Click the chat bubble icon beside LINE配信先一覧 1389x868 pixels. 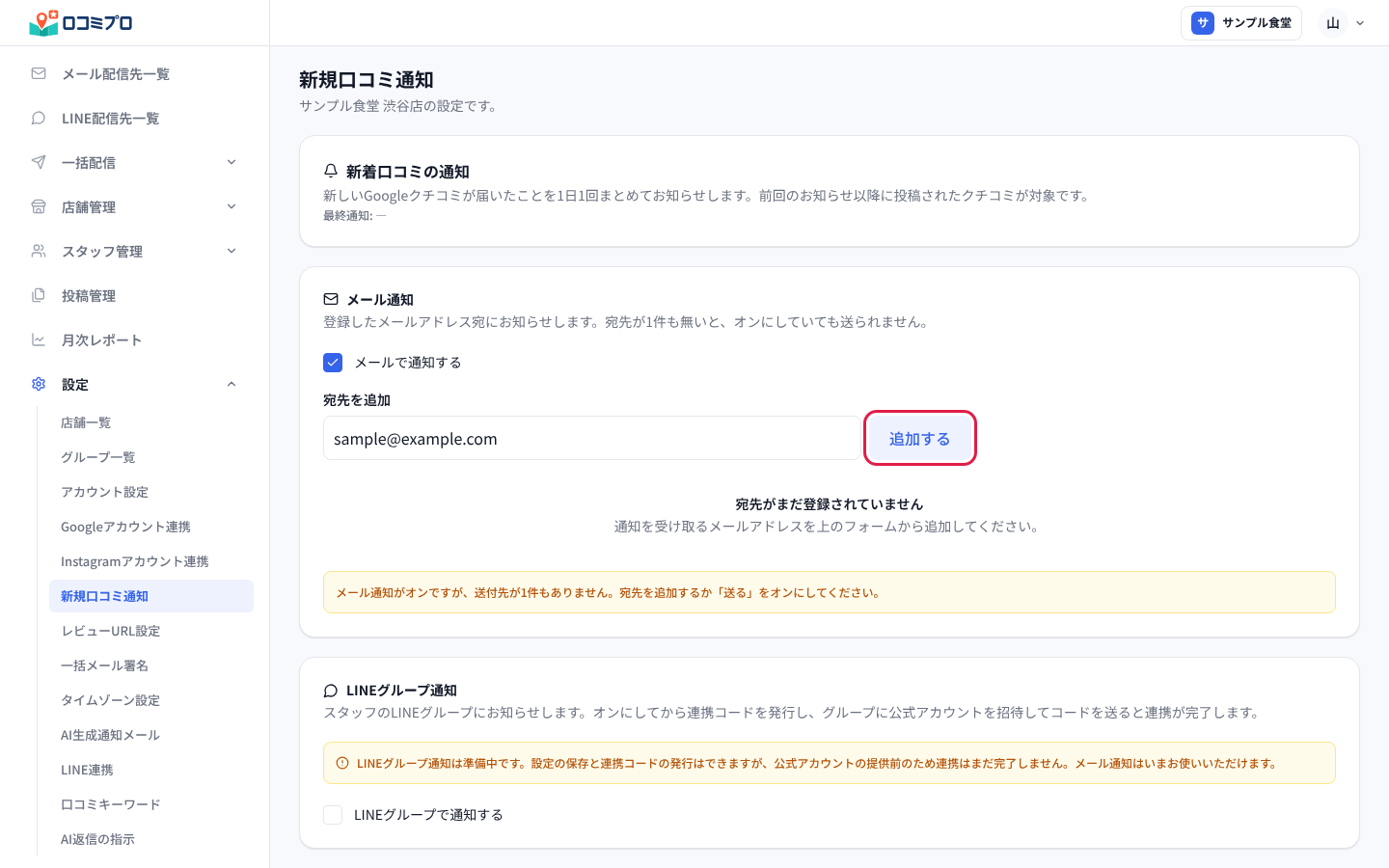pos(39,118)
